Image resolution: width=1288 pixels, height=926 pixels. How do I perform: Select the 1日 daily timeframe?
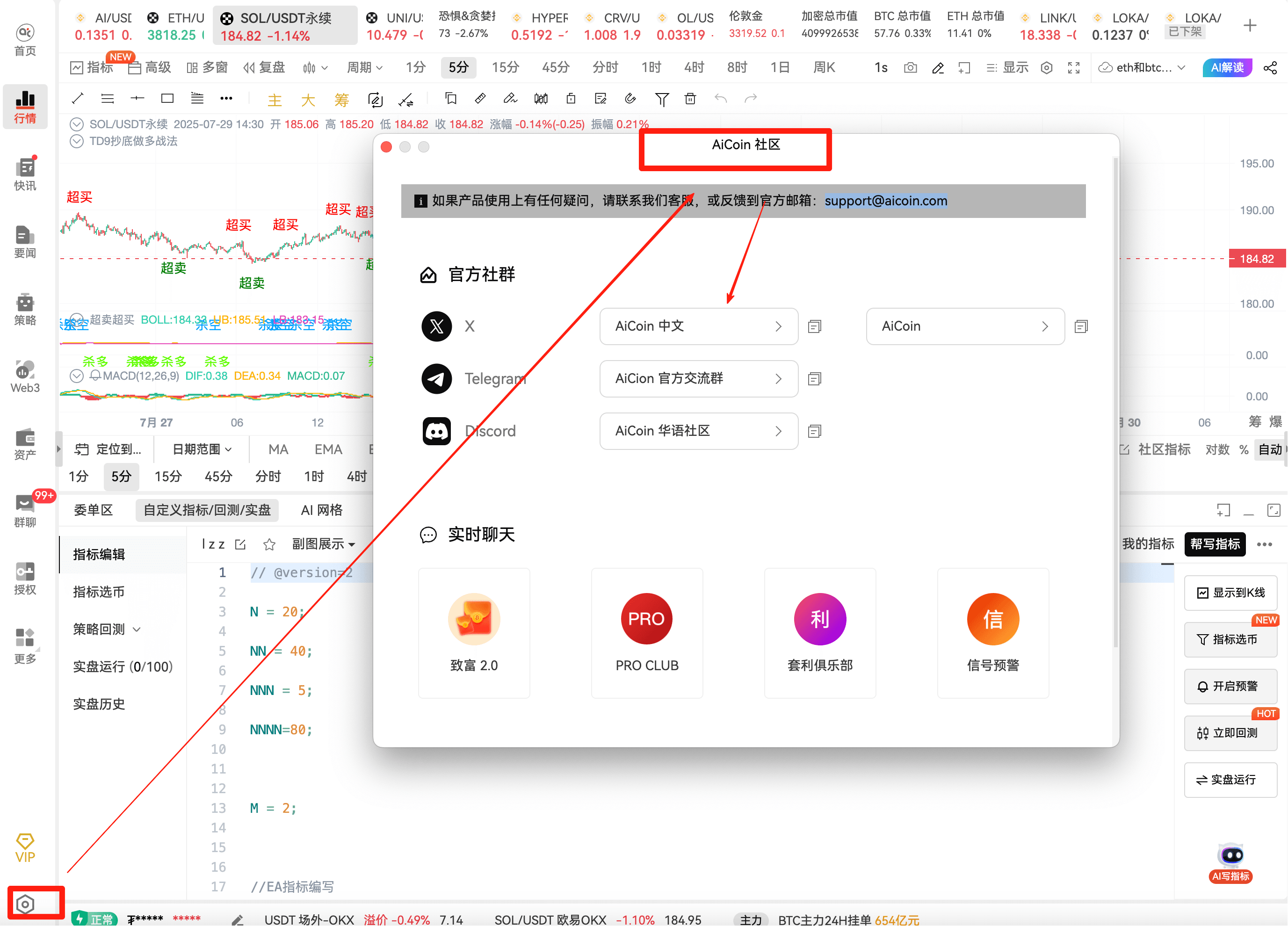coord(780,67)
